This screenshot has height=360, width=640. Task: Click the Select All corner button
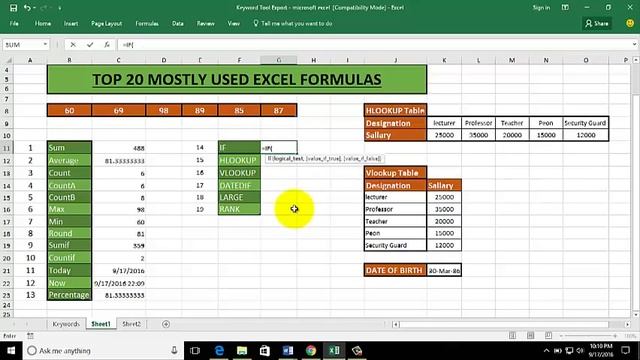click(x=7, y=60)
